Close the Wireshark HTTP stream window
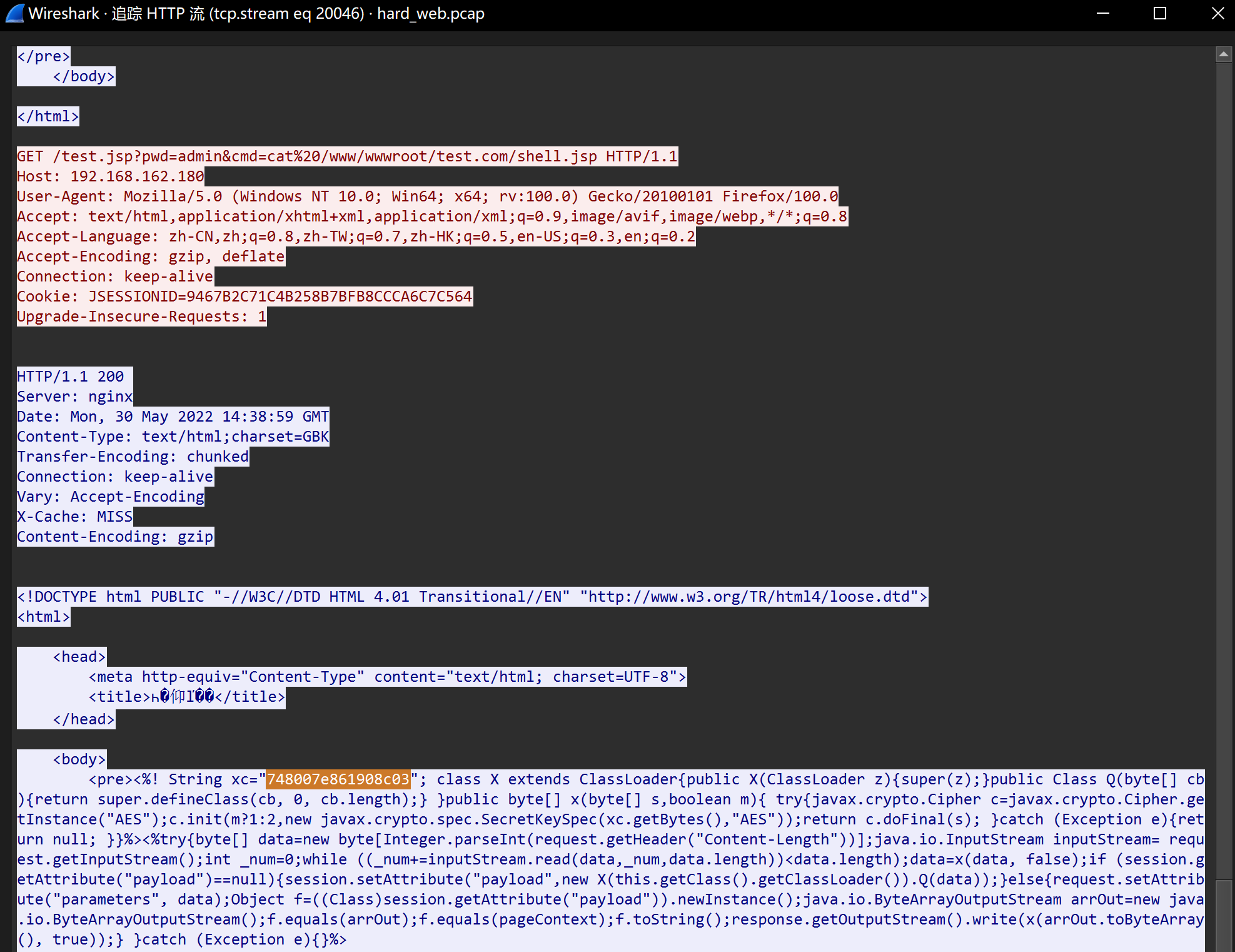 1217,13
